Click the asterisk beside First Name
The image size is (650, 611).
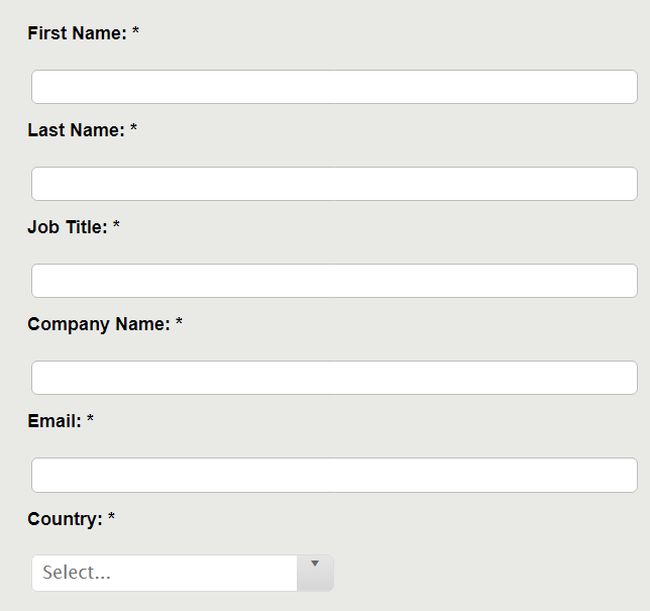[x=136, y=32]
